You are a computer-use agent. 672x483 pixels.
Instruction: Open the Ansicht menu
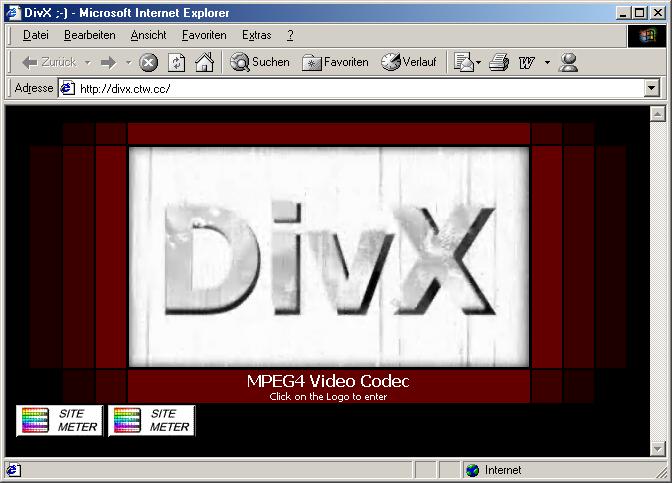pyautogui.click(x=149, y=35)
